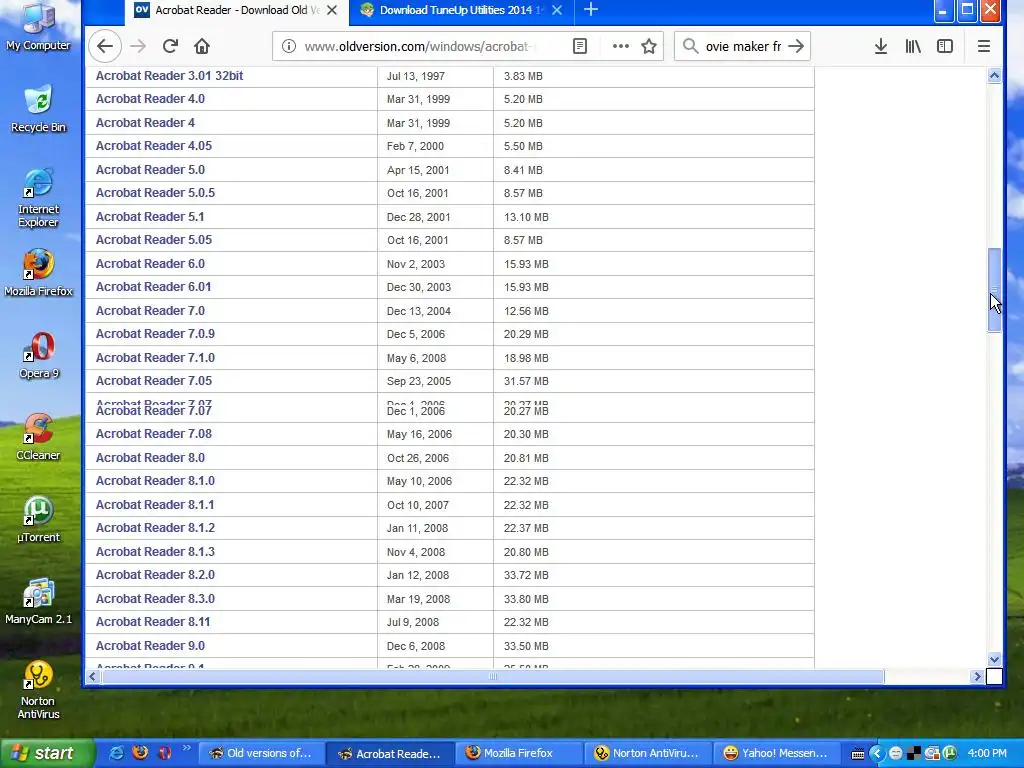Select Internet Explorer desktop shortcut
The width and height of the screenshot is (1024, 768).
[38, 198]
